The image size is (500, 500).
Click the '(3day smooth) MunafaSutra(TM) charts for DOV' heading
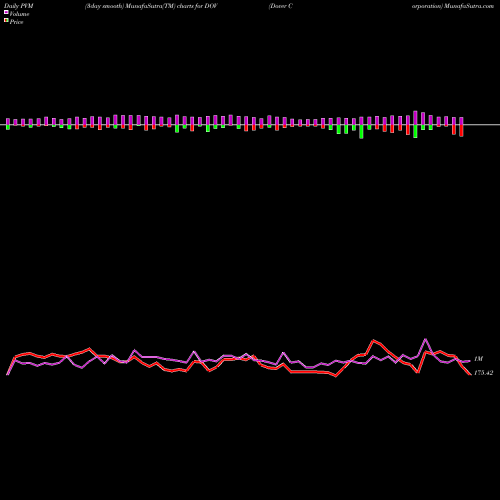point(151,6)
